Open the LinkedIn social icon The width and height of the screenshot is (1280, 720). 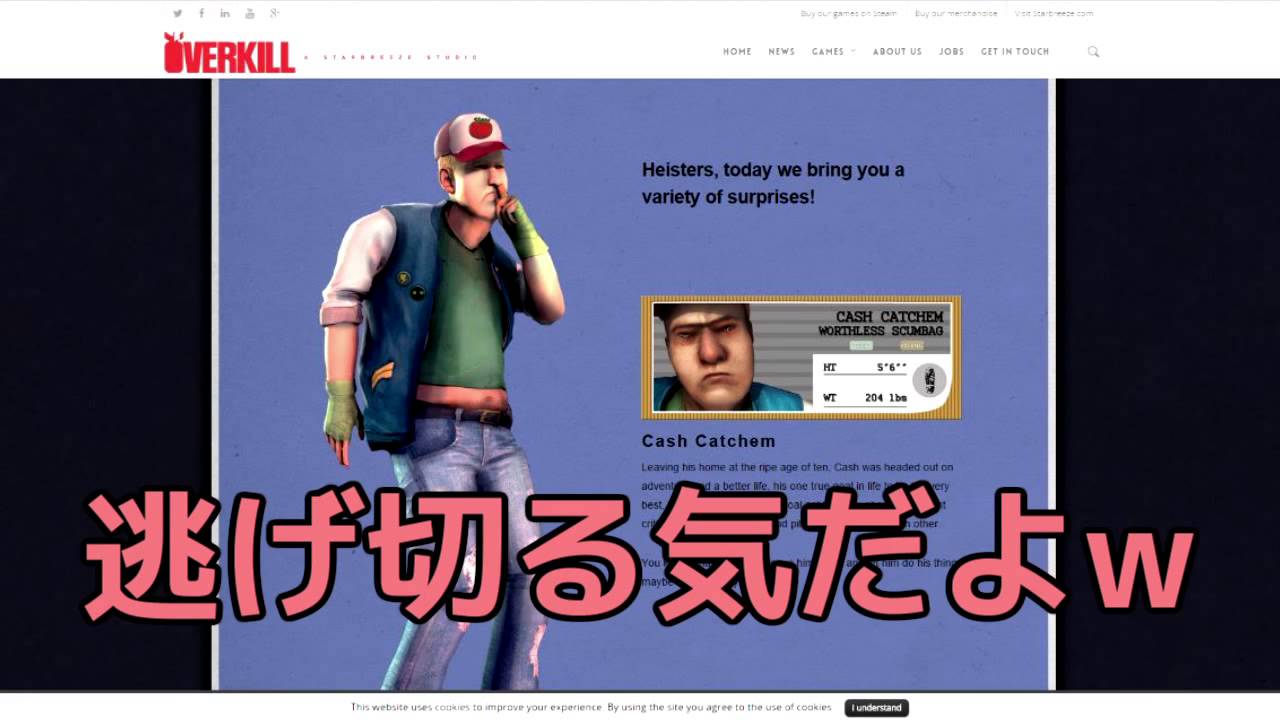tap(225, 13)
